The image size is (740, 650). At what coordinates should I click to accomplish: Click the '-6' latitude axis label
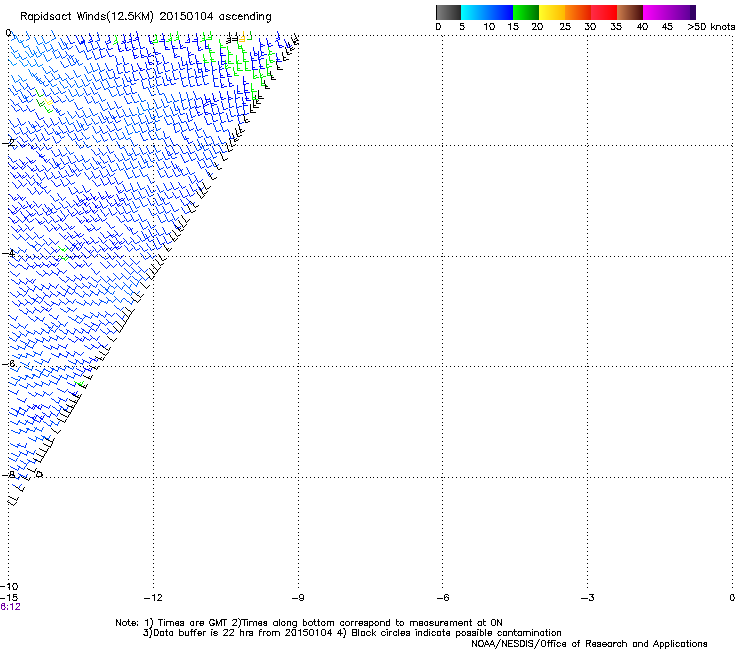(8, 364)
